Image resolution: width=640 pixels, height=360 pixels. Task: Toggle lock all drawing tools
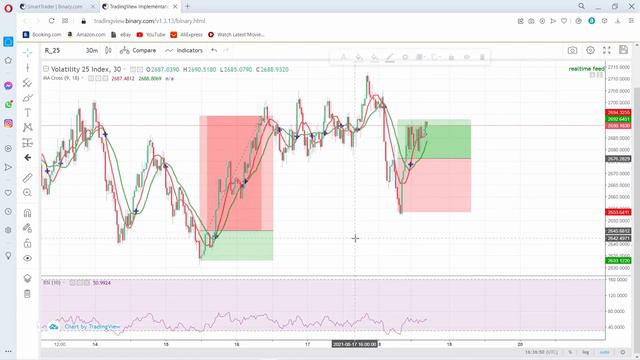coord(27,243)
